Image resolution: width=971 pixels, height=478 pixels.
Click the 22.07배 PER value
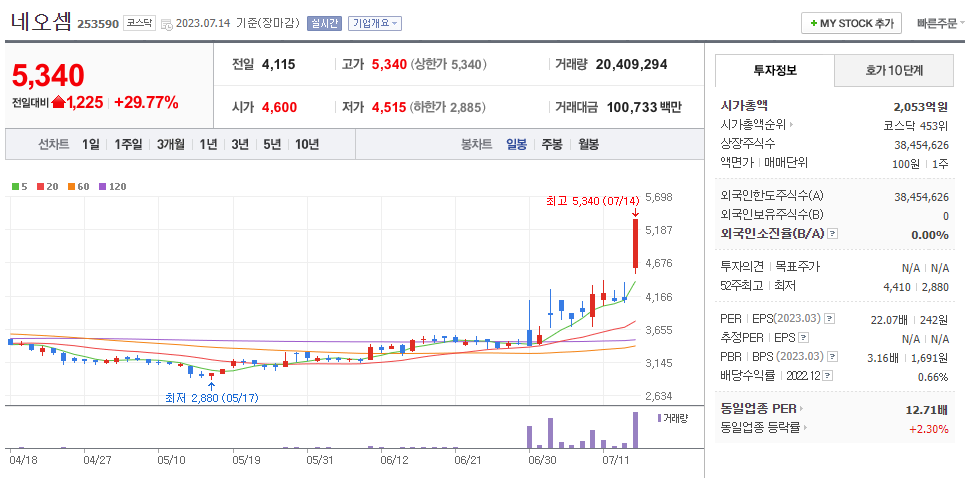[x=889, y=319]
